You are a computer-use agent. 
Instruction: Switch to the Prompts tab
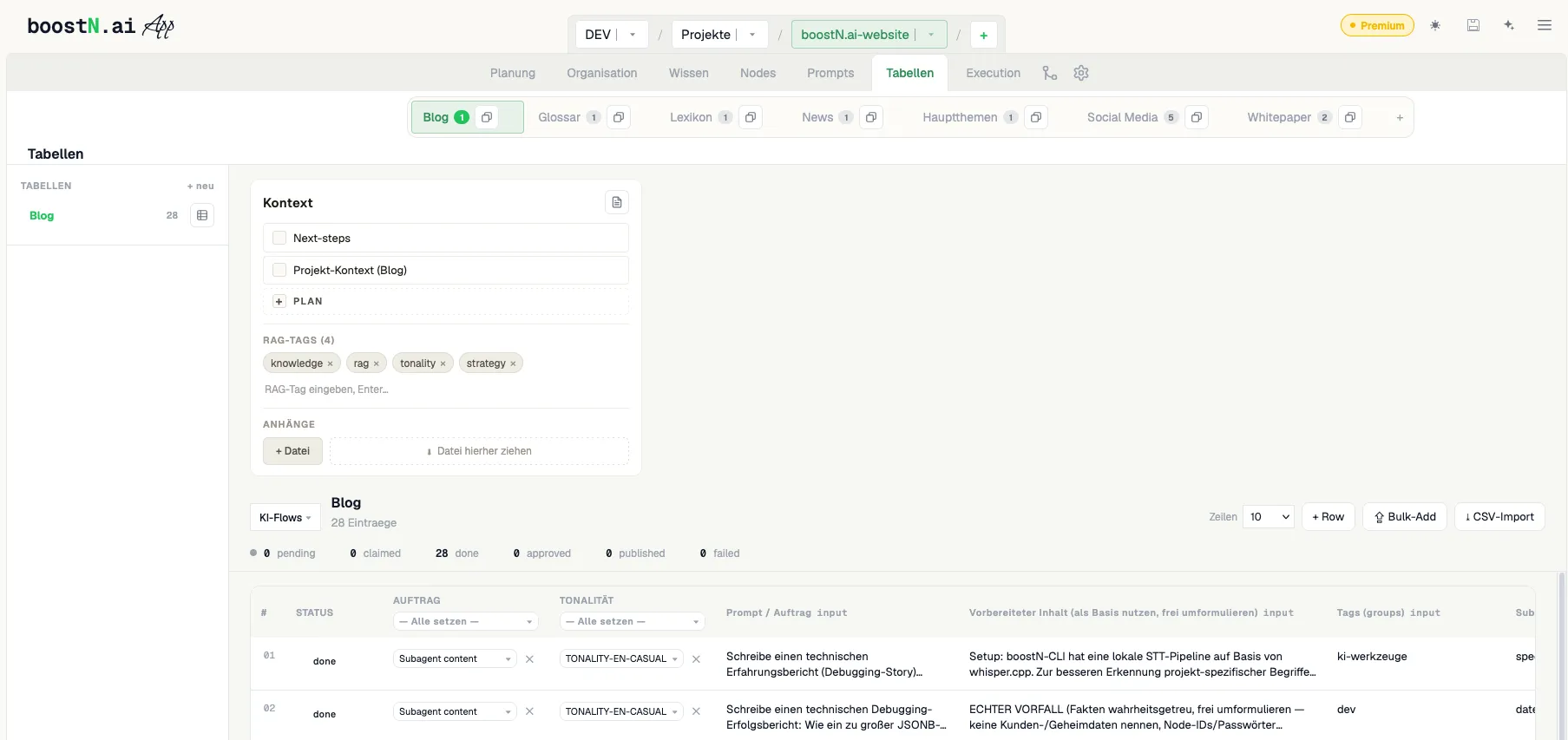[830, 73]
